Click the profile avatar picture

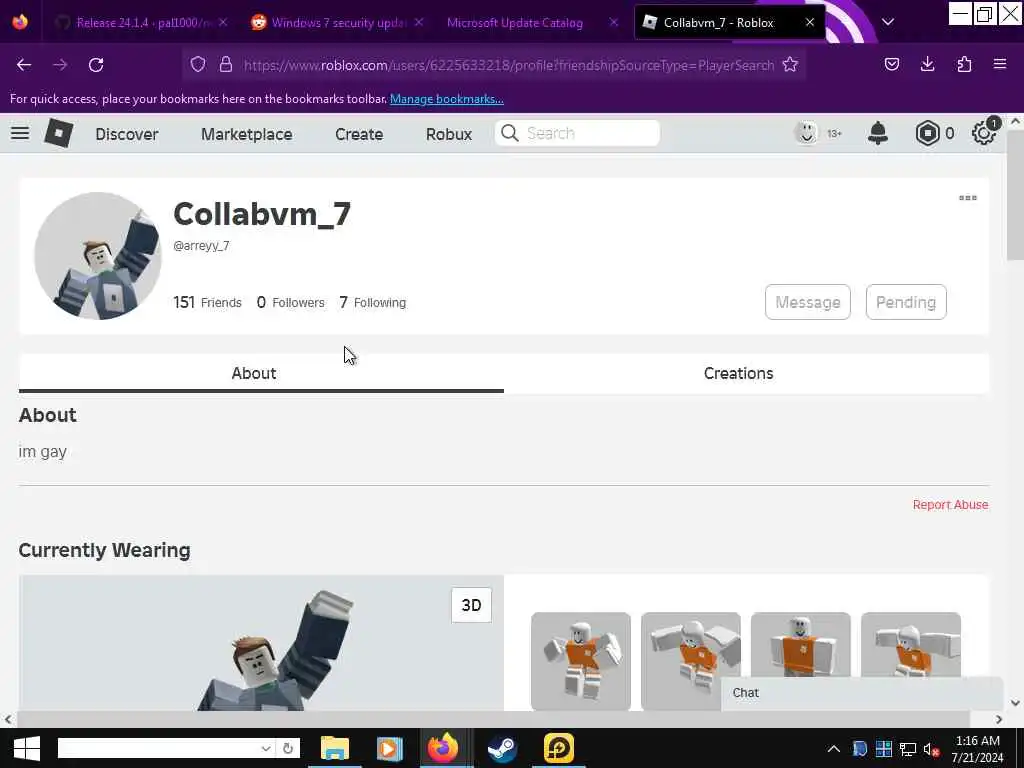pos(98,255)
